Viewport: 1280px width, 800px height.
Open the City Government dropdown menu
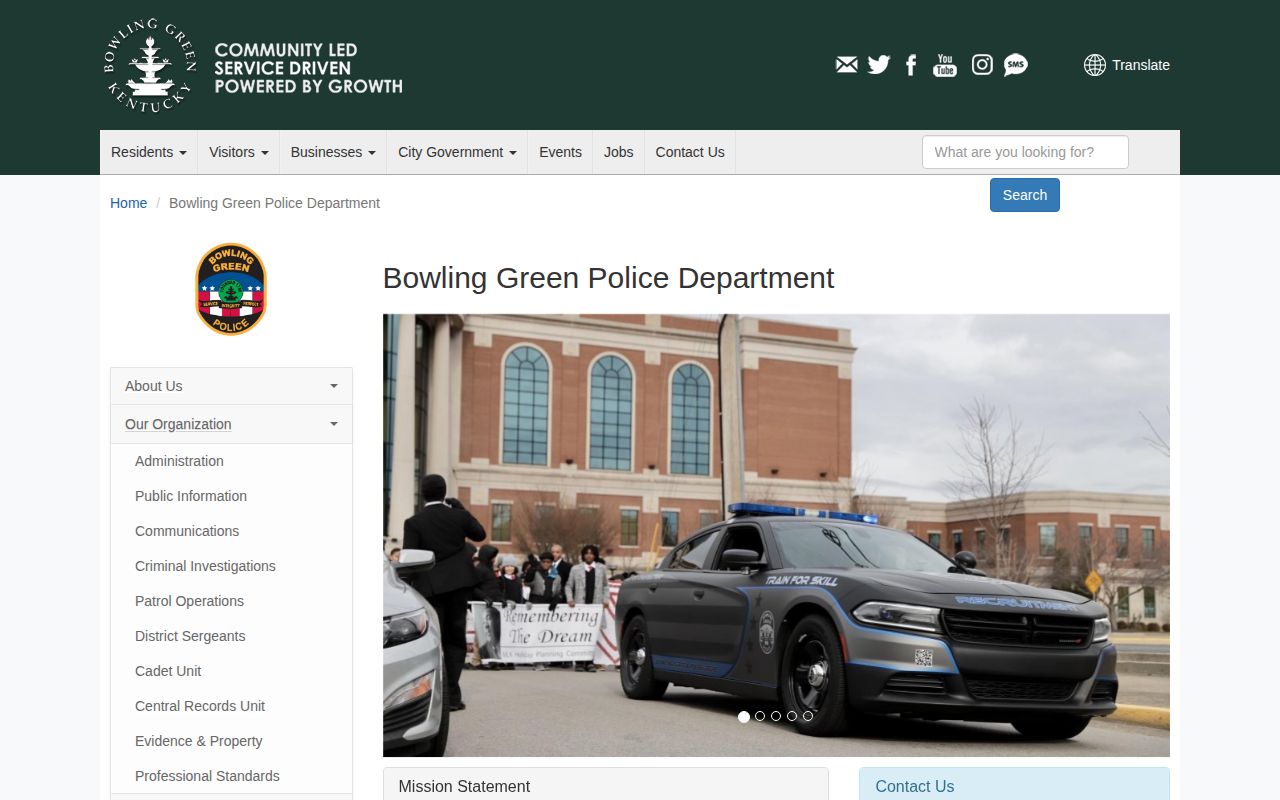pyautogui.click(x=457, y=152)
